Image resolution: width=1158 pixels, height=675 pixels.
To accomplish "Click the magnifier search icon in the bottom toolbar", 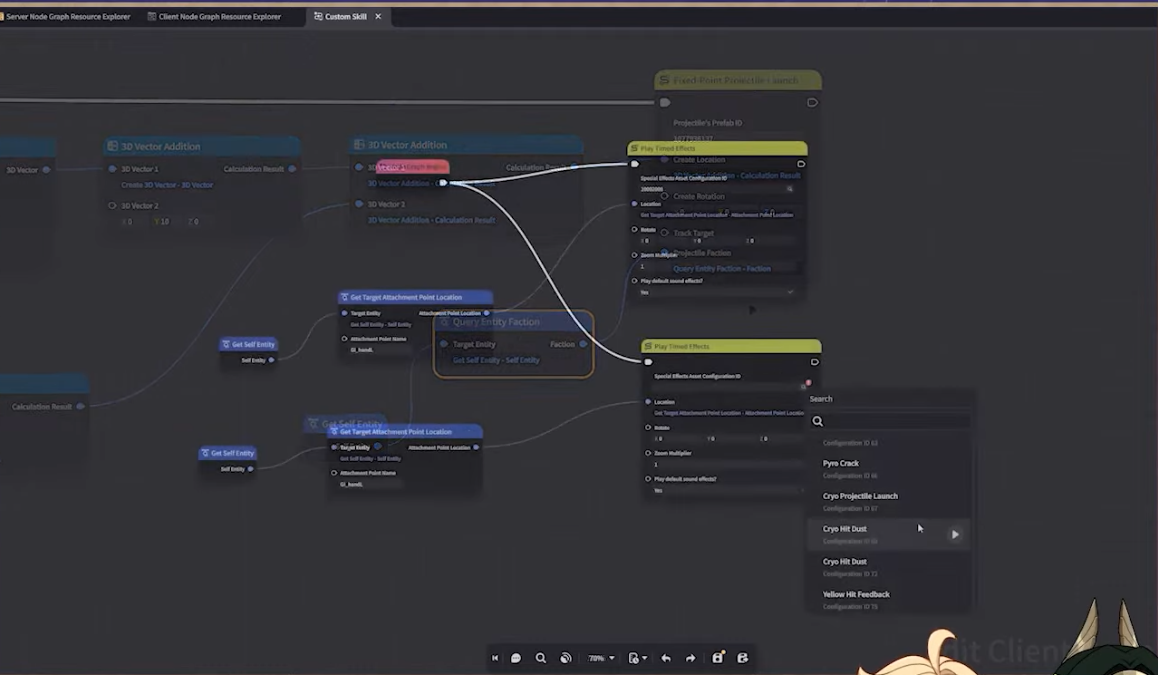I will pyautogui.click(x=541, y=658).
